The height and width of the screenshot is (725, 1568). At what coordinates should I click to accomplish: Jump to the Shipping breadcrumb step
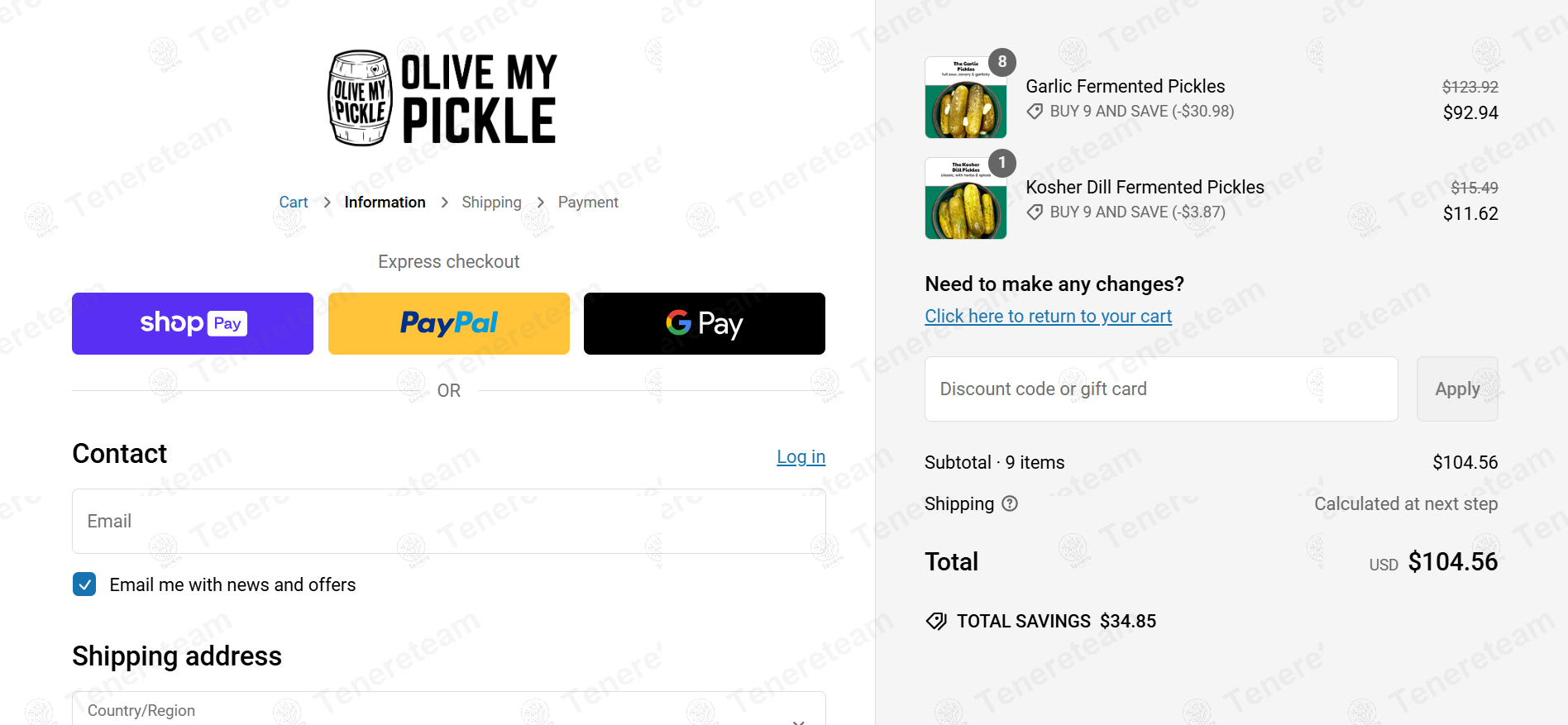pos(491,203)
